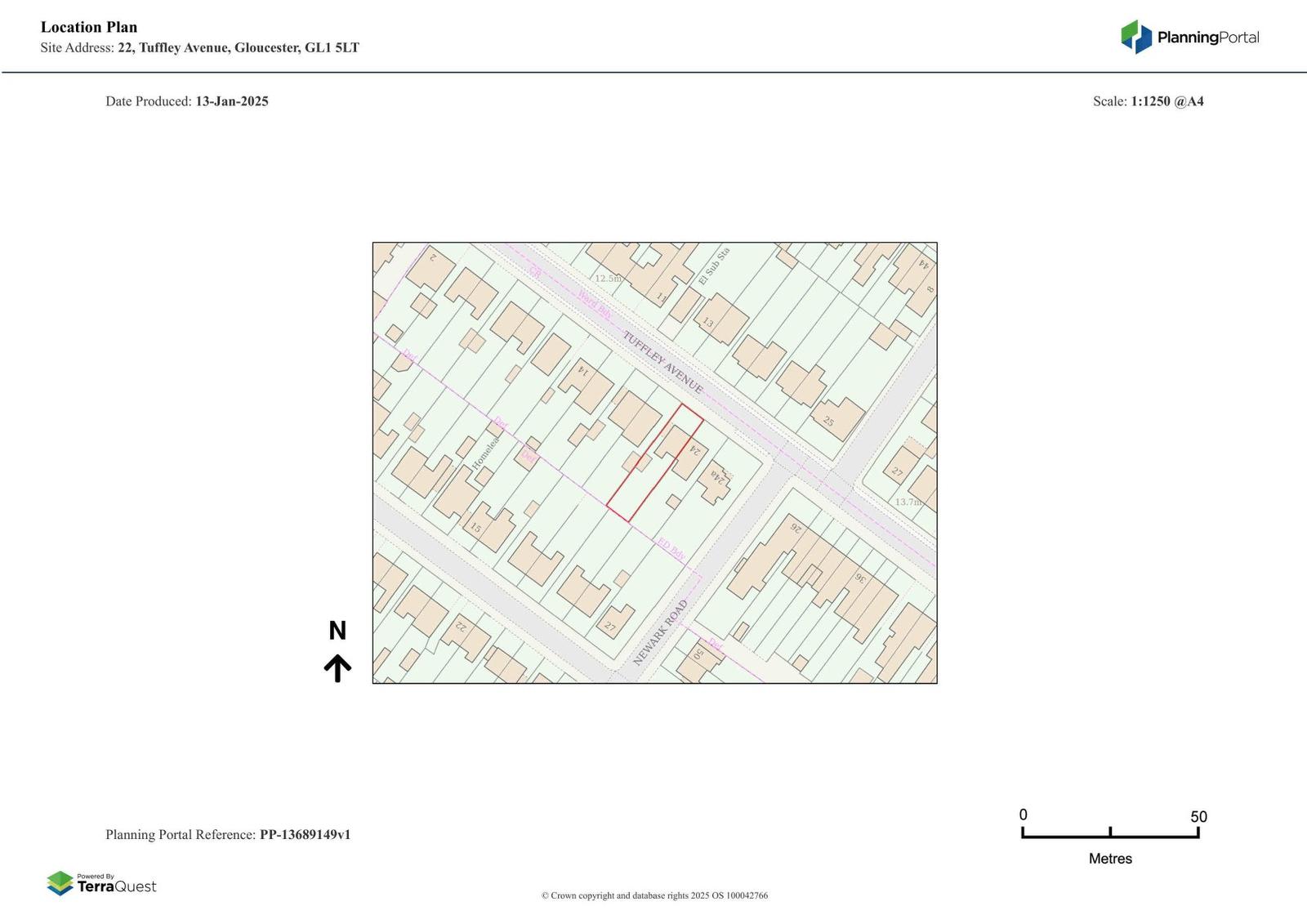Click the TerraQuest logo
The image size is (1307, 924).
point(101,883)
